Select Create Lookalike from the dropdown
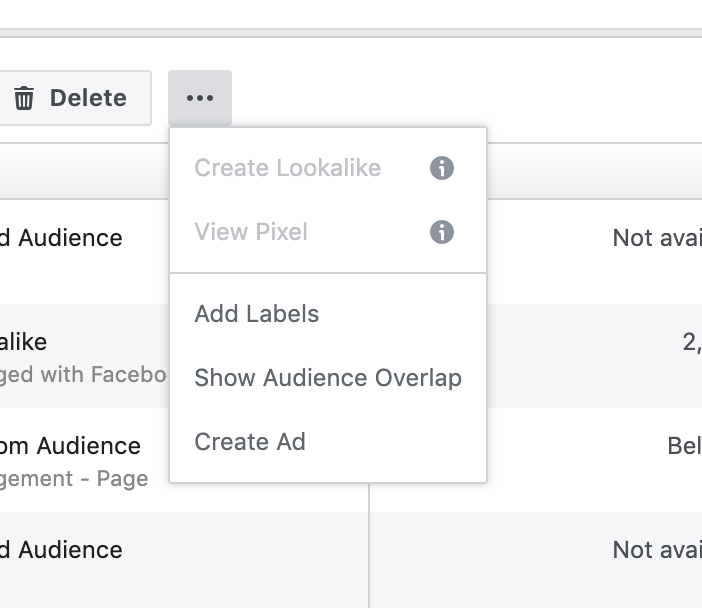Viewport: 702px width, 608px height. [287, 168]
